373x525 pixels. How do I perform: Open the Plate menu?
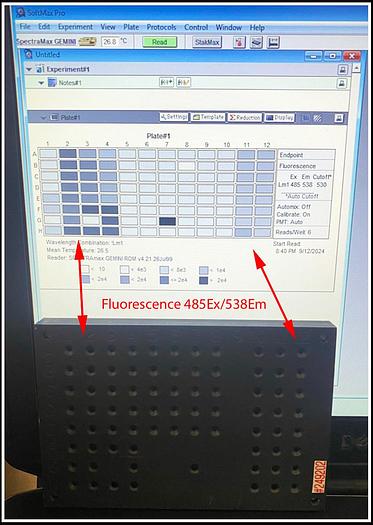coord(131,27)
